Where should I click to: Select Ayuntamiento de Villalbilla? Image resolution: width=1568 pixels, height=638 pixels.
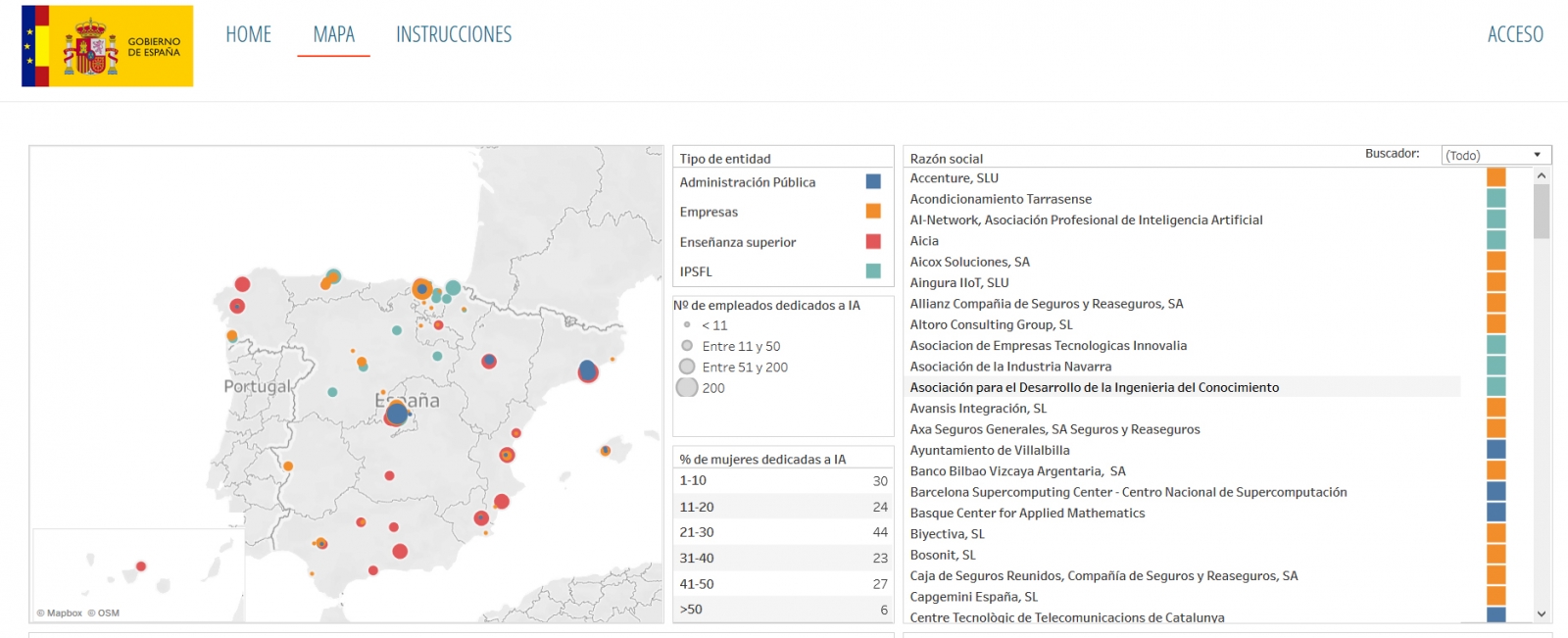tap(989, 451)
